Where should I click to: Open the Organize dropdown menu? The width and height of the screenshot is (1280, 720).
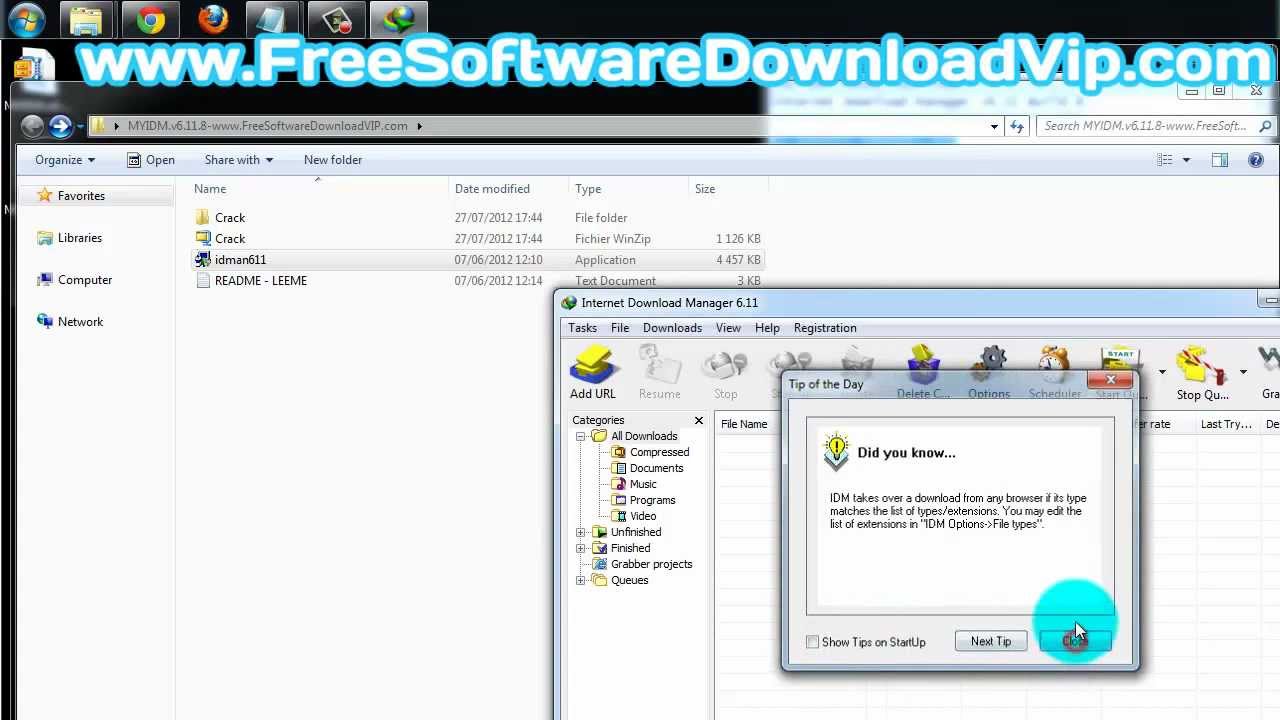click(x=65, y=160)
